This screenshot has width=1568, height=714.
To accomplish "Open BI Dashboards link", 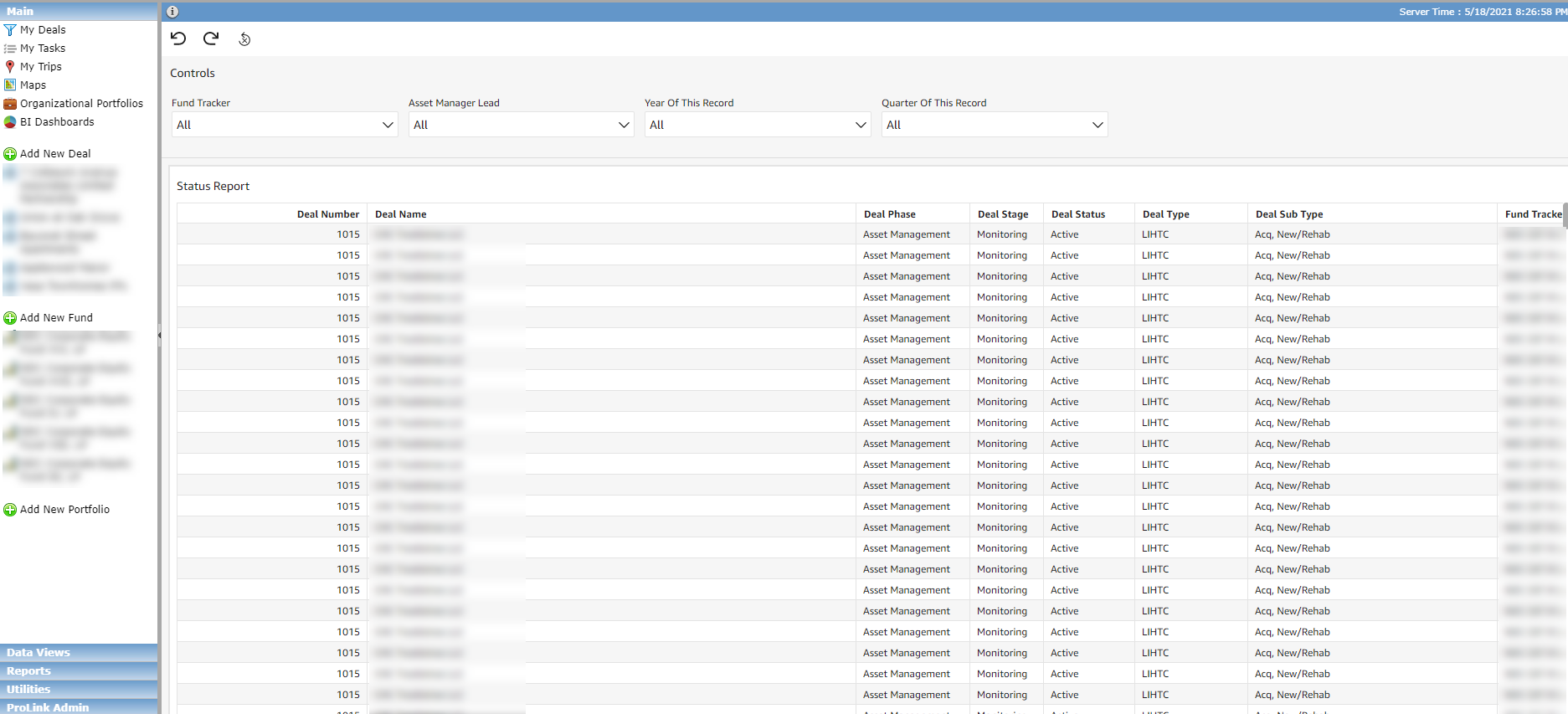I will (x=57, y=122).
